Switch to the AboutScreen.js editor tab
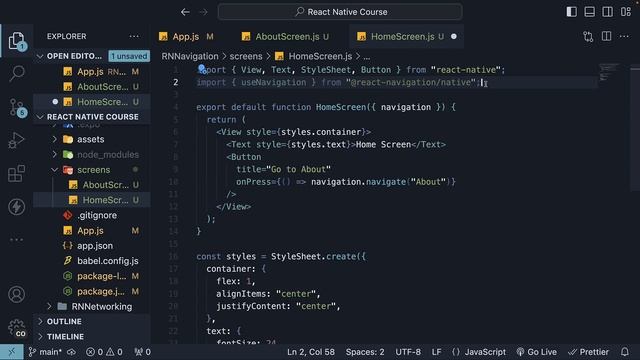The height and width of the screenshot is (360, 640). [x=285, y=37]
